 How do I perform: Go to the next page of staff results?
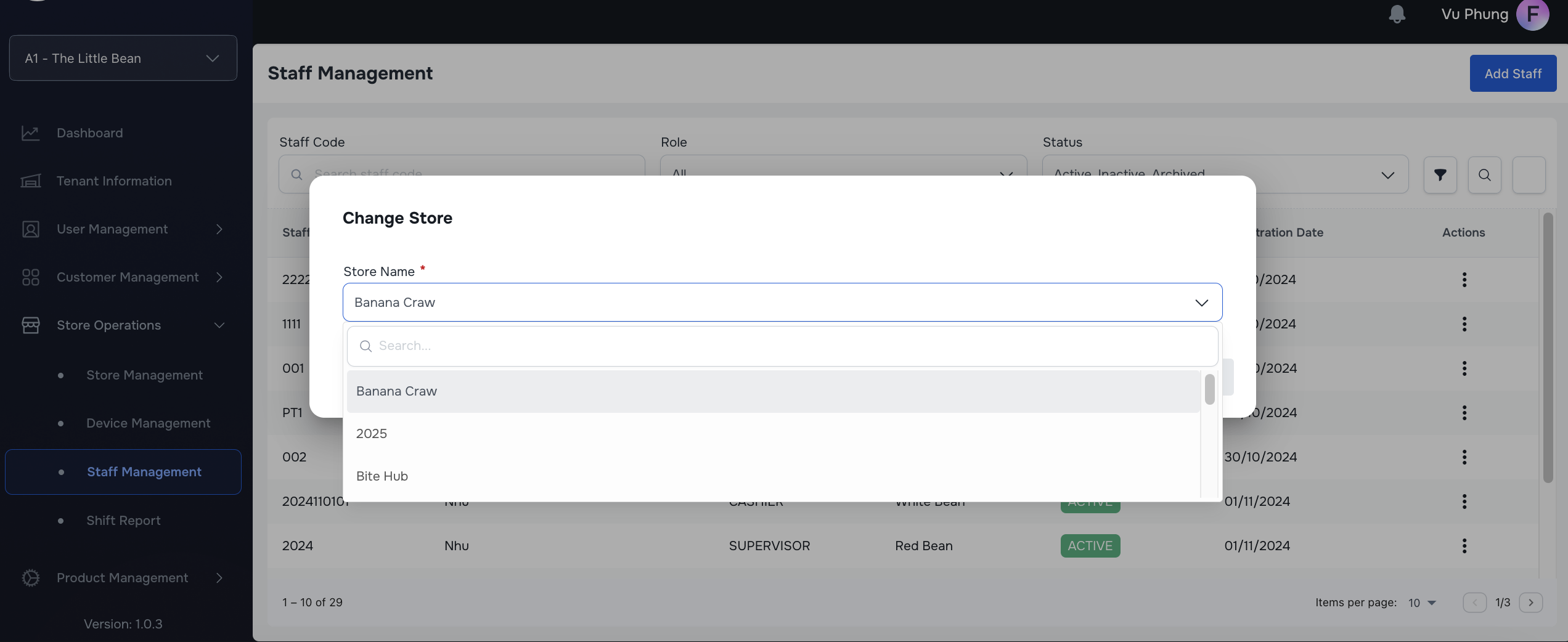[1531, 602]
